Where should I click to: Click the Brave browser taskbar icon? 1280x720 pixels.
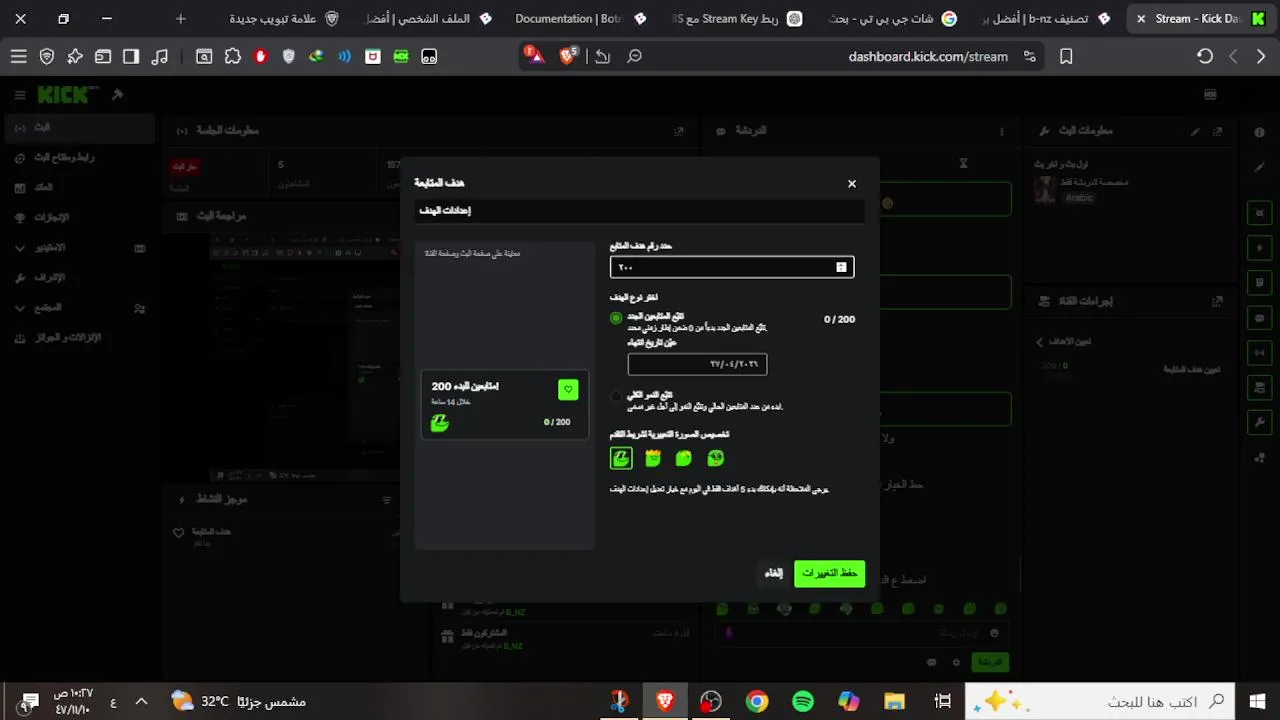[664, 701]
